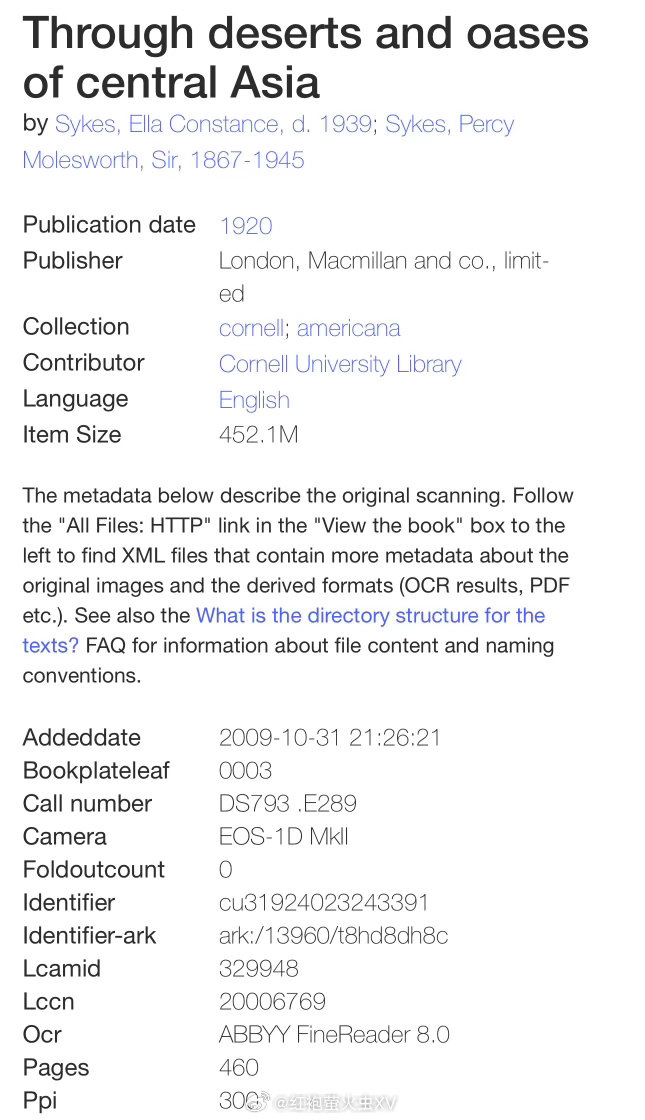Screen dimensions: 645x1120
Task: Click the ark:/13960/t8hd8dh8c identifier value
Action: pos(334,936)
